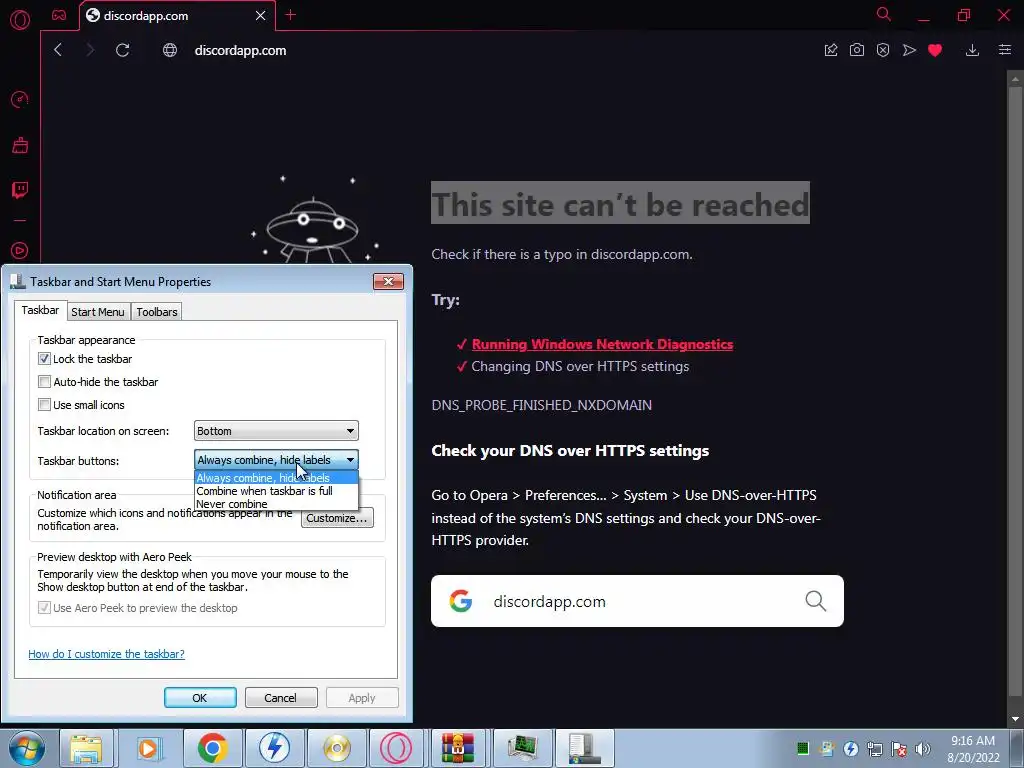
Task: Click the This site can't be reached heading
Action: pyautogui.click(x=620, y=203)
